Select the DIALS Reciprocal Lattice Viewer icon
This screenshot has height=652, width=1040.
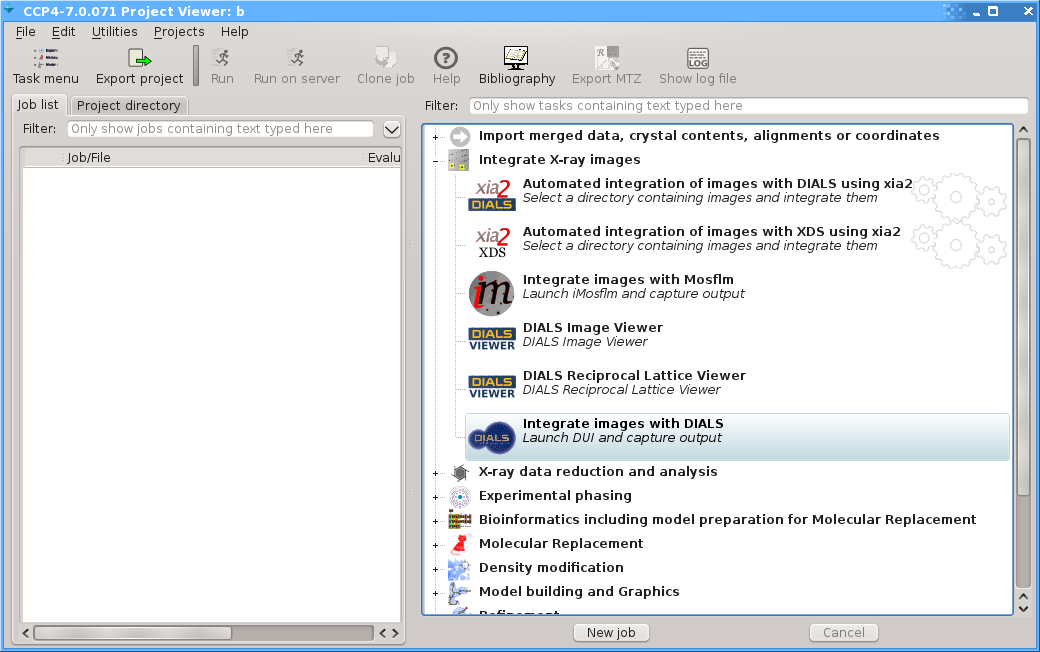[x=492, y=386]
